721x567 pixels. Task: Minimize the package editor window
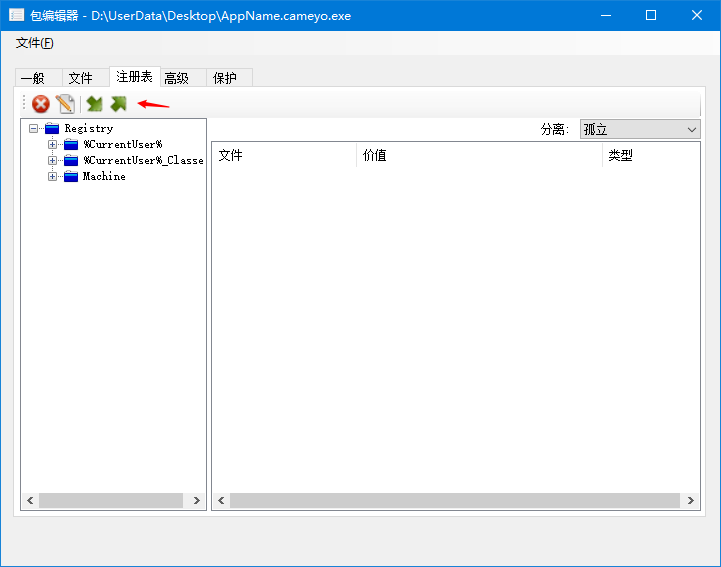click(606, 15)
